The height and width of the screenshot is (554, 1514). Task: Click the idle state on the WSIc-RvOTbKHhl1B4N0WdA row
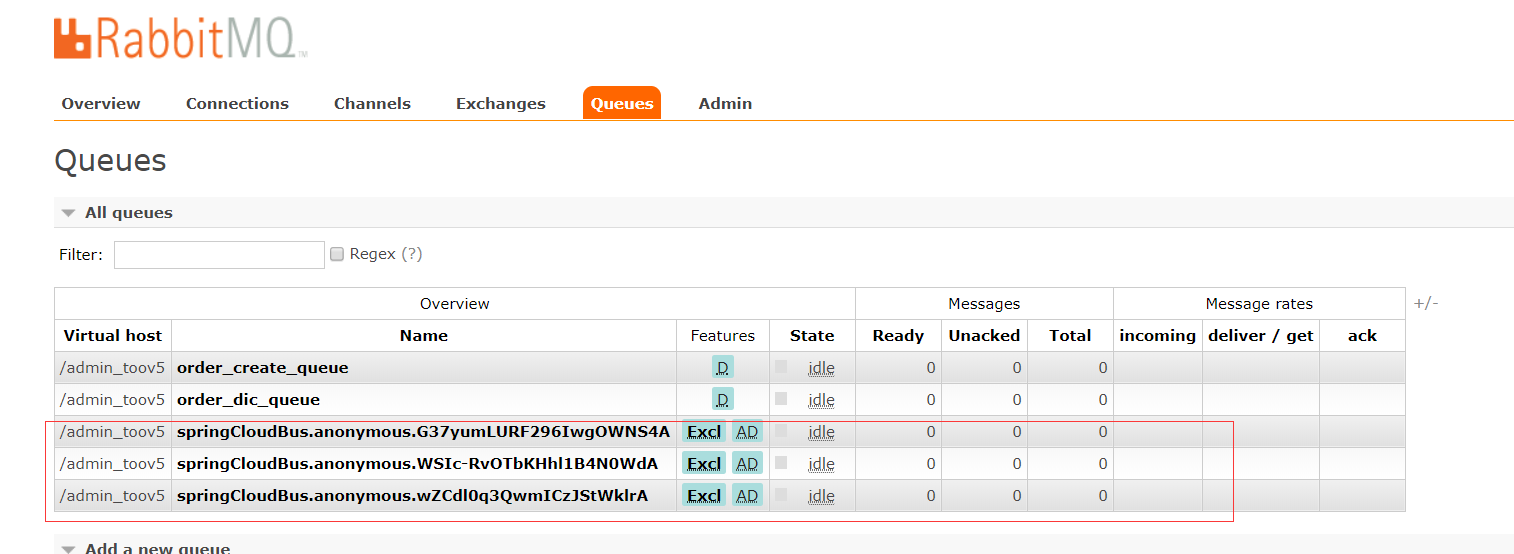coord(821,464)
